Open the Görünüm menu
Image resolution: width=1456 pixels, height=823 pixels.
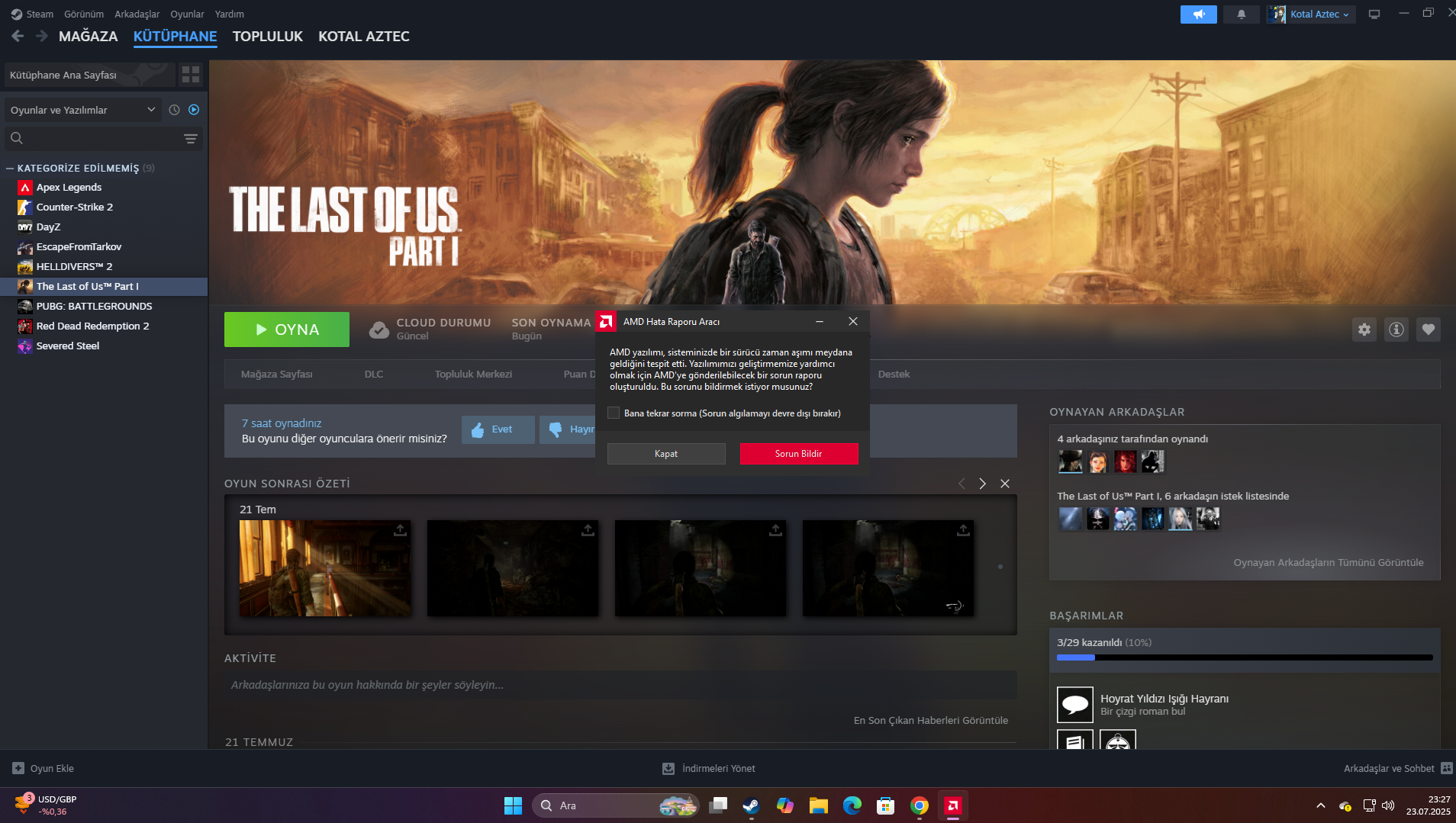[84, 14]
